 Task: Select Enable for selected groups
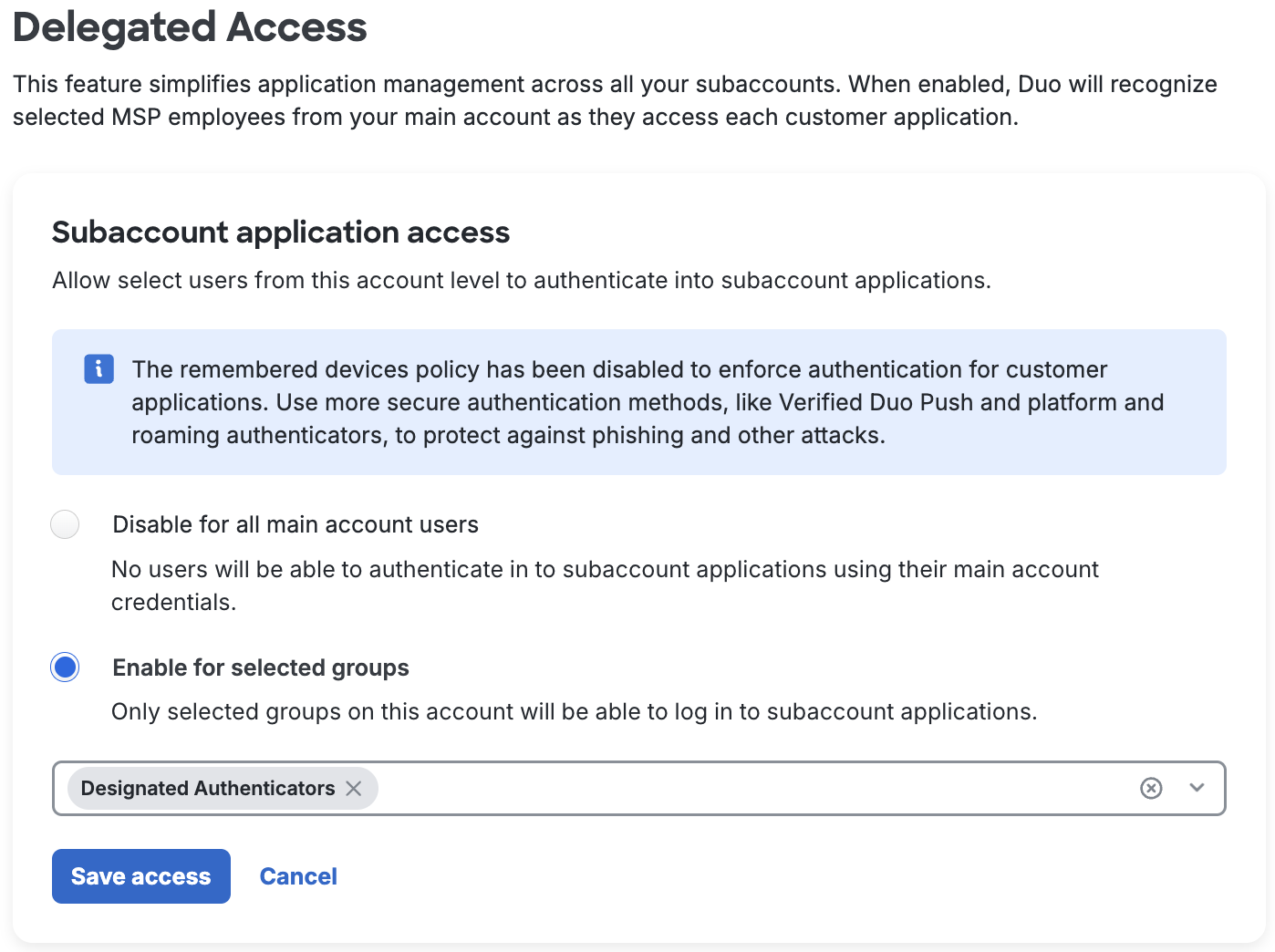pos(65,667)
